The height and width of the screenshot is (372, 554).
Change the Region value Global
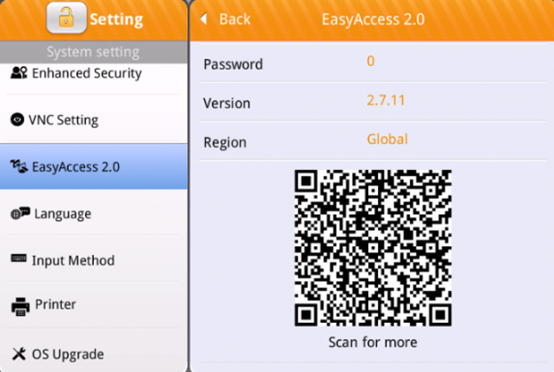click(387, 139)
